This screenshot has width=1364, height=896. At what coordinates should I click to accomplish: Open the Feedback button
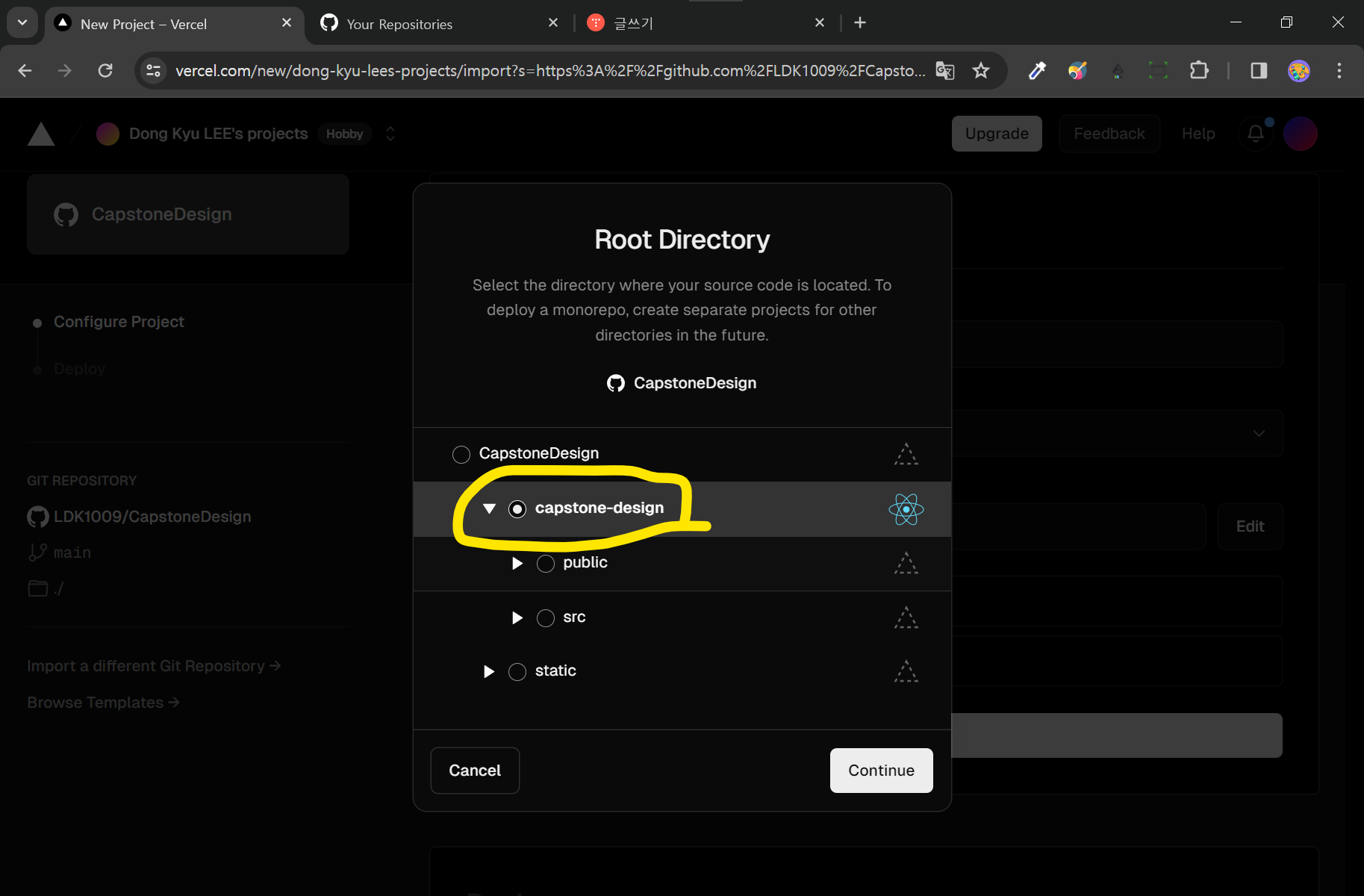1109,134
